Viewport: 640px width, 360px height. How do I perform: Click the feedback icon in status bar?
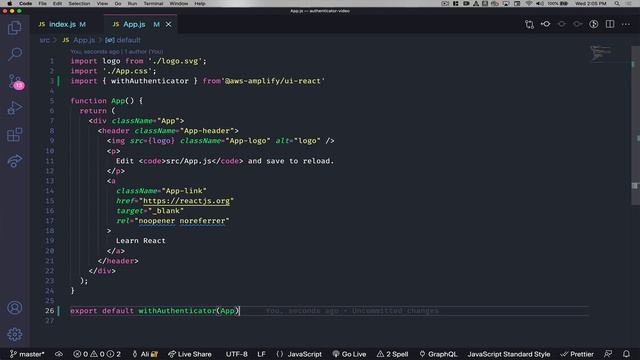608,354
